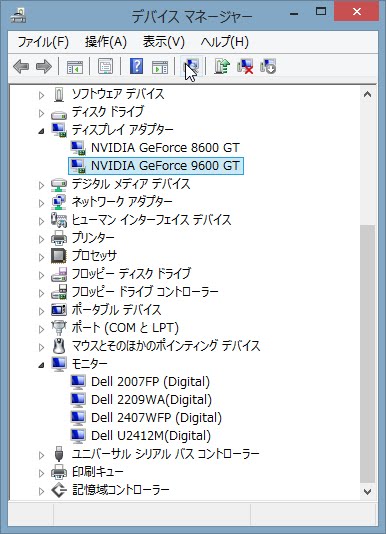Open the ヘルプ(H) menu
This screenshot has height=534, width=386.
[225, 42]
